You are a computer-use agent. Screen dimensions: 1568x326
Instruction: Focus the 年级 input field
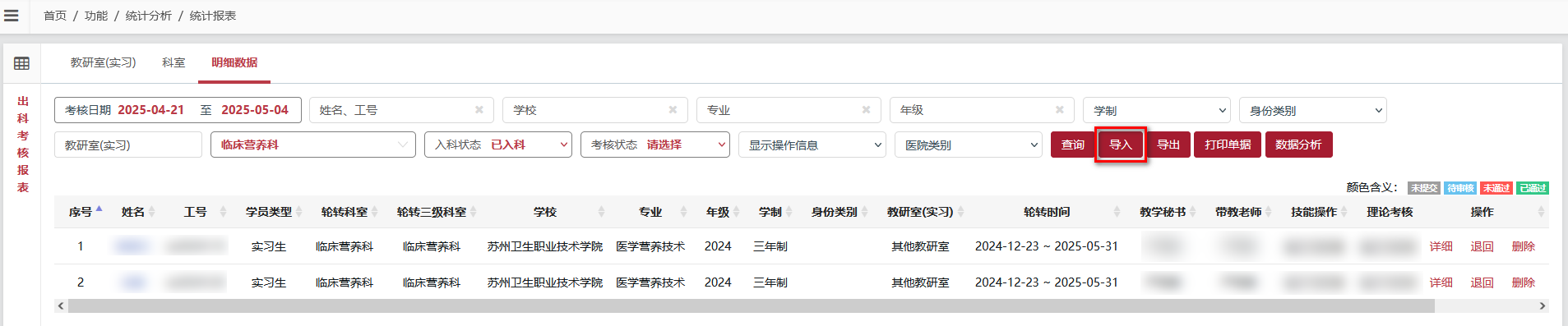pos(982,110)
